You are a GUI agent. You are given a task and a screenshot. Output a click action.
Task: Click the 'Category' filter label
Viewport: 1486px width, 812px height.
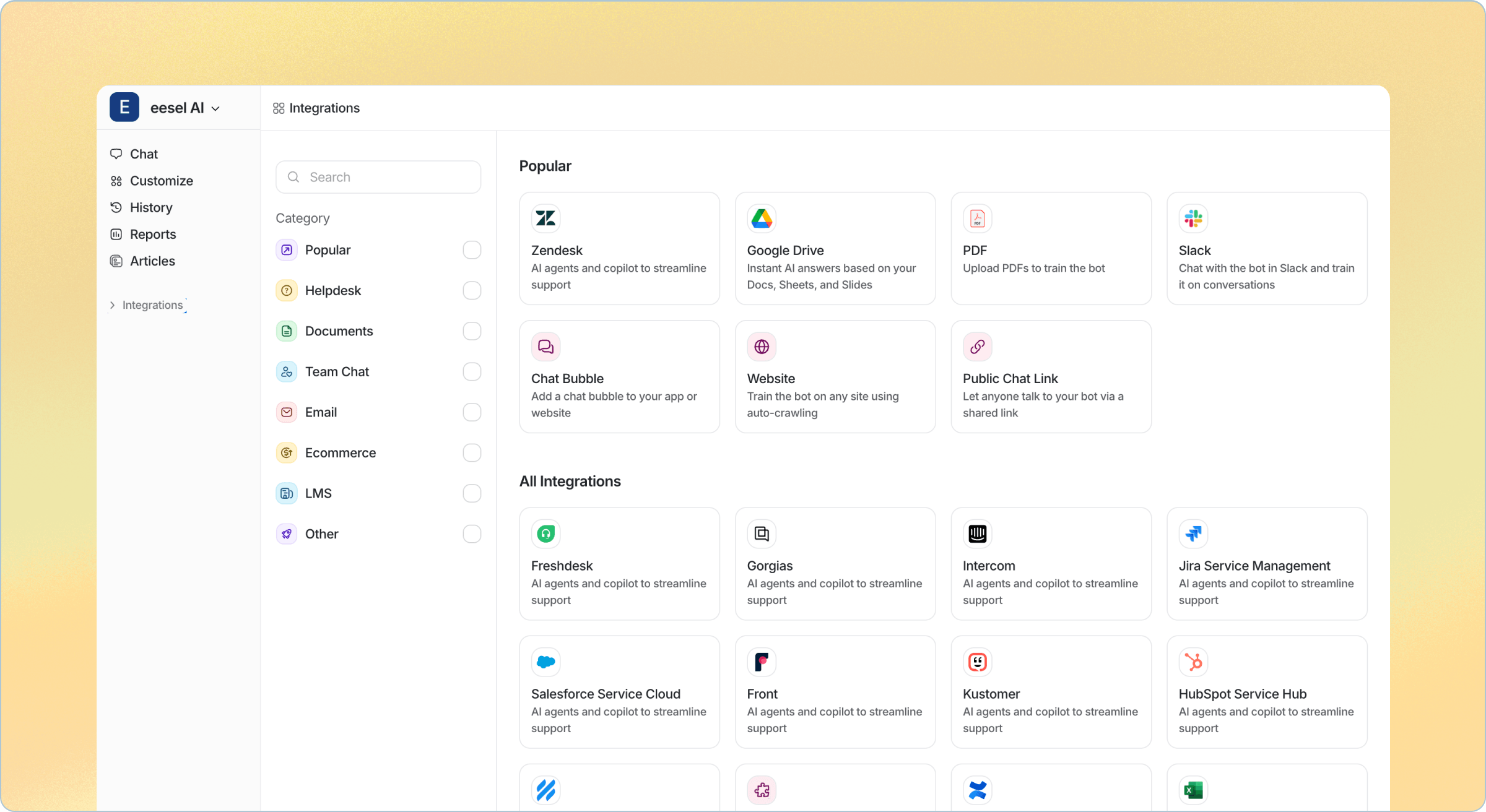pyautogui.click(x=302, y=218)
